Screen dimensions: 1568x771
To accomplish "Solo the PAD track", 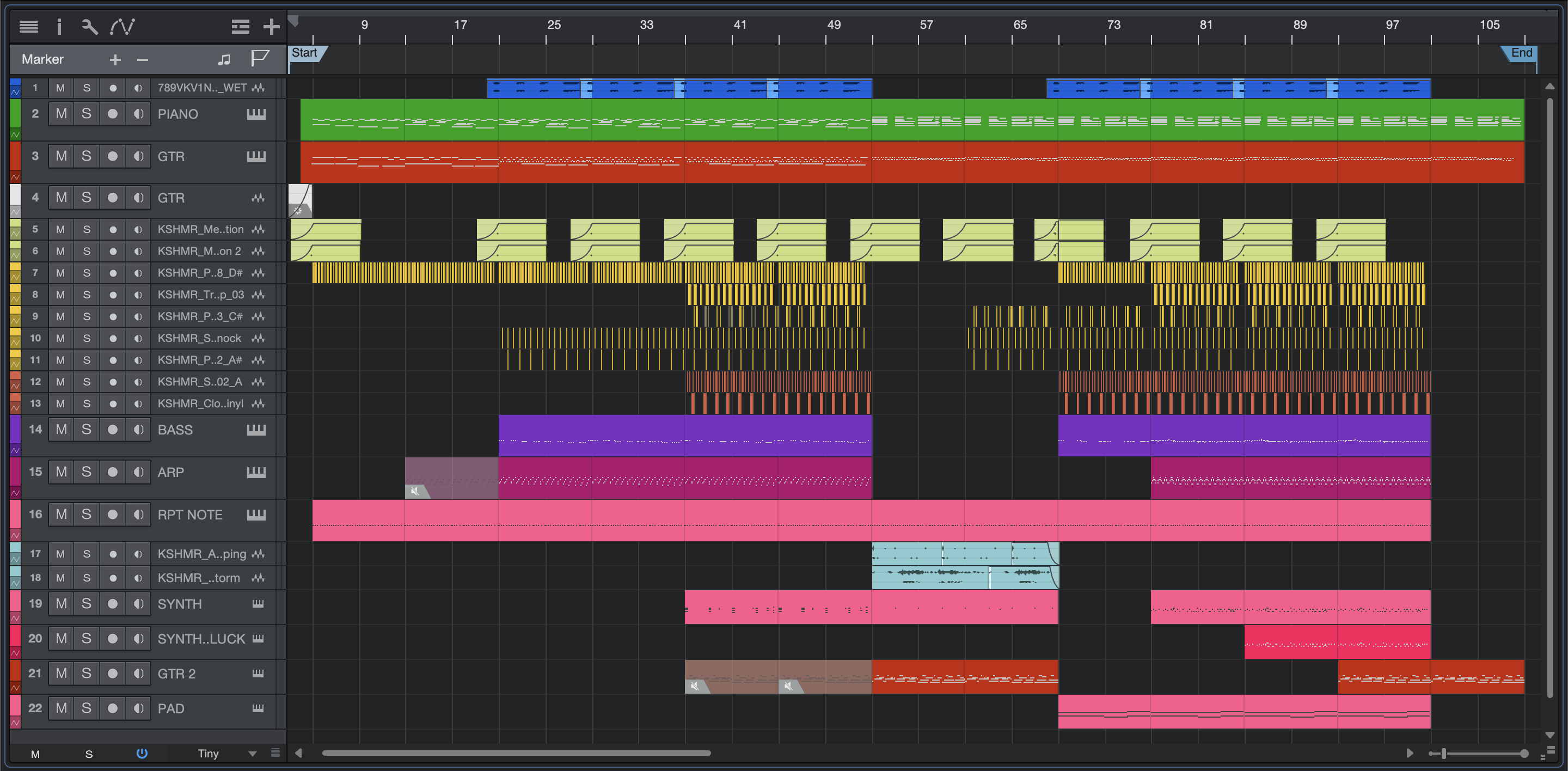I will 87,708.
